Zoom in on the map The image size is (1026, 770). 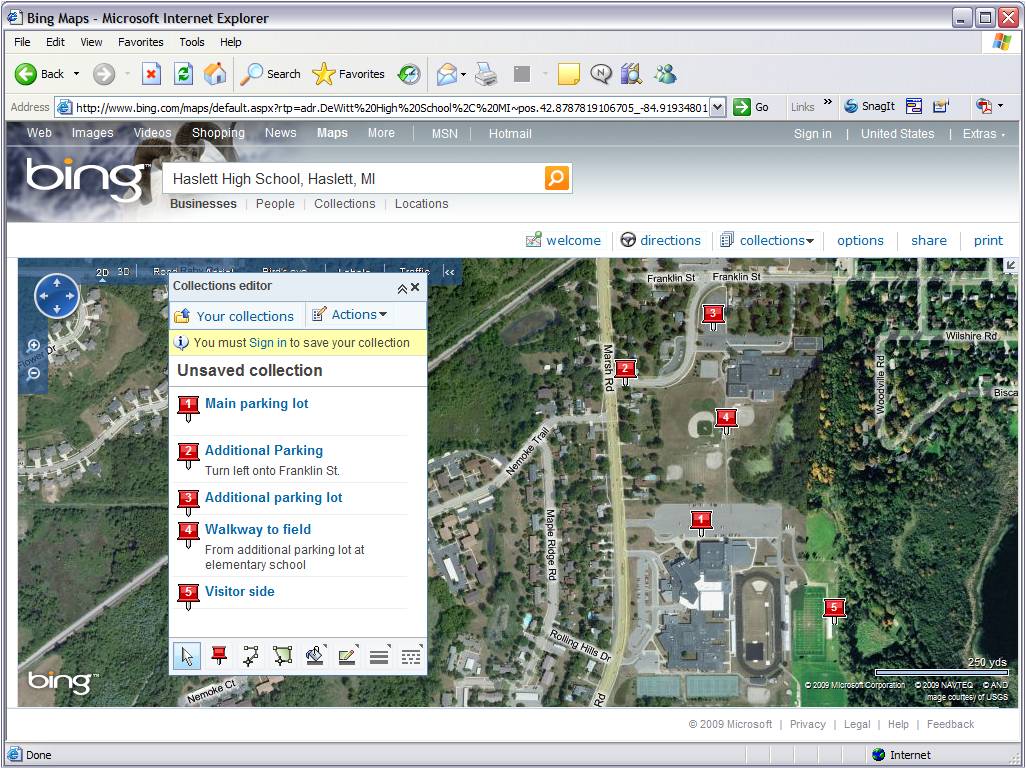point(33,345)
